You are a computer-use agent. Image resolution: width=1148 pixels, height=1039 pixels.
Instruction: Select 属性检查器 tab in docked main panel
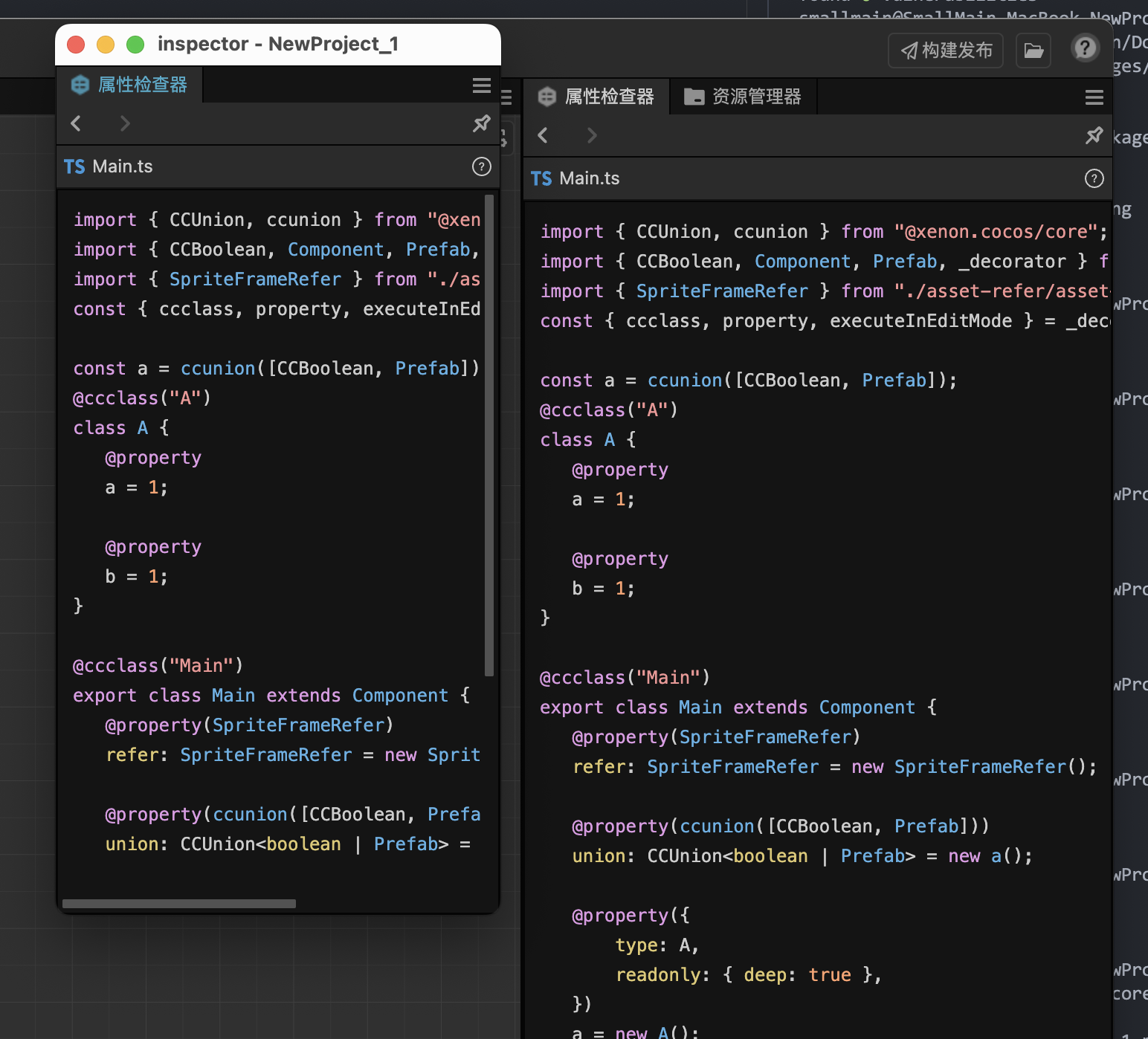597,97
